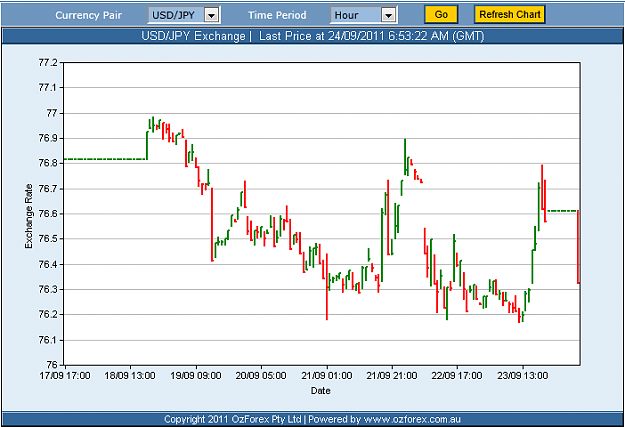Click the 17/09 17:00 date label
Image resolution: width=625 pixels, height=427 pixels.
click(65, 376)
